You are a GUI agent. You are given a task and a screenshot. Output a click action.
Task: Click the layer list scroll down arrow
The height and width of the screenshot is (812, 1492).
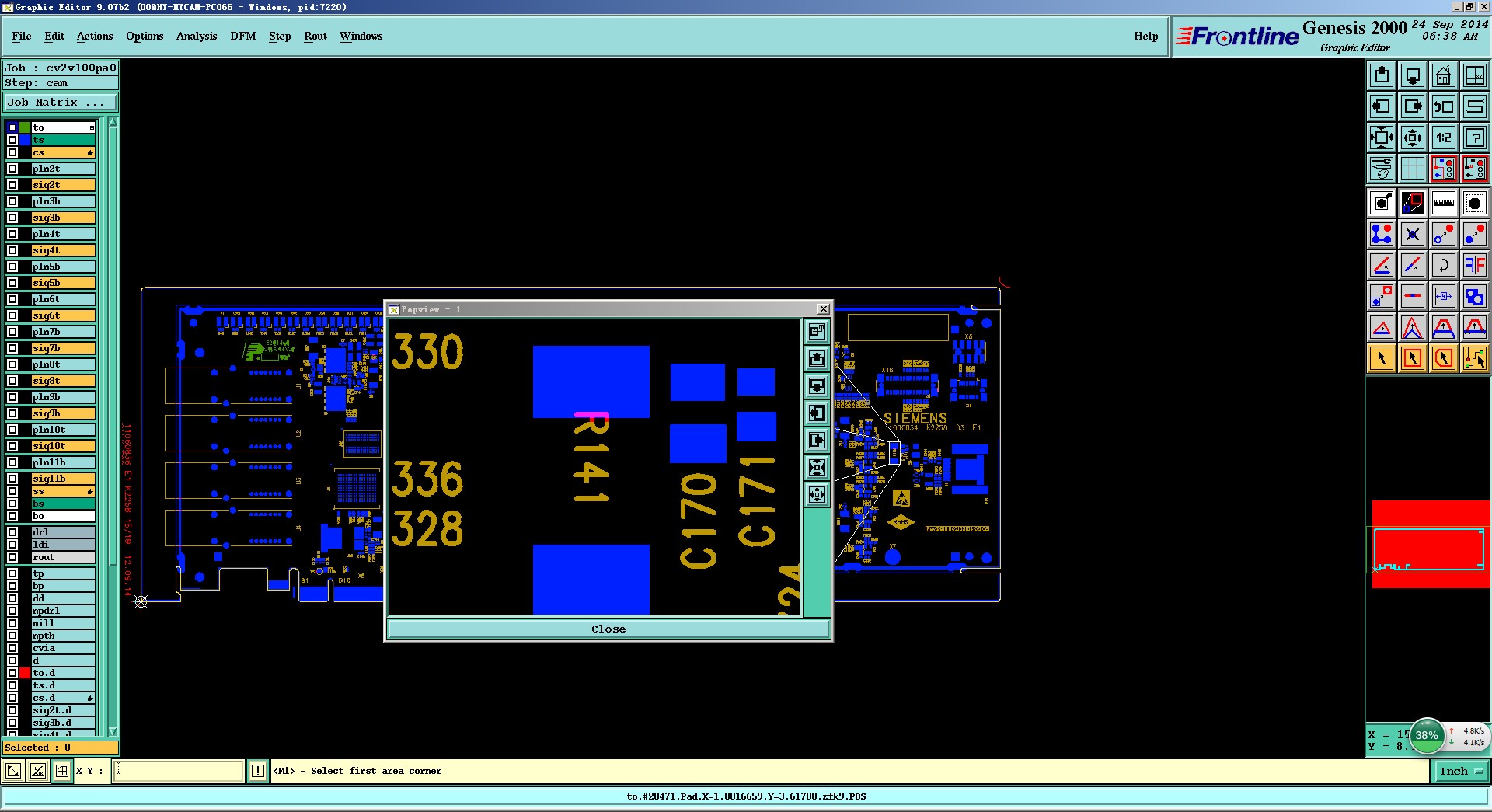click(113, 731)
